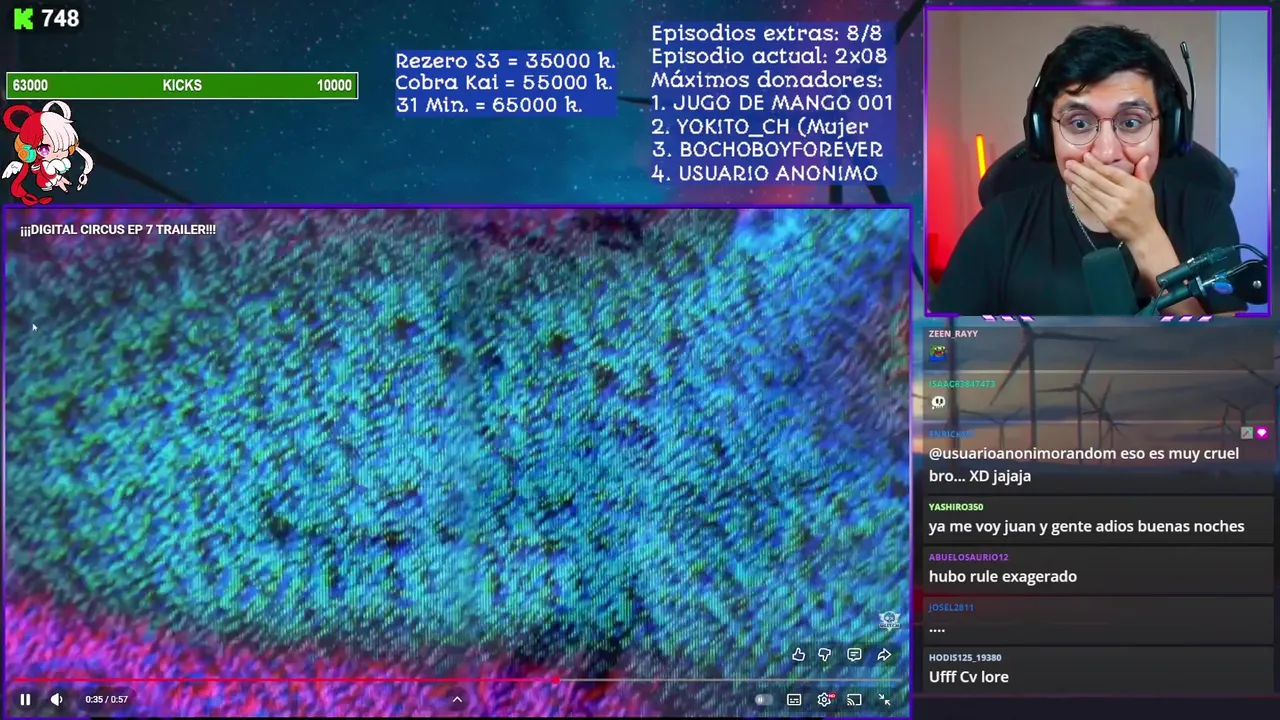
Task: Like the video with thumbs up
Action: [798, 655]
